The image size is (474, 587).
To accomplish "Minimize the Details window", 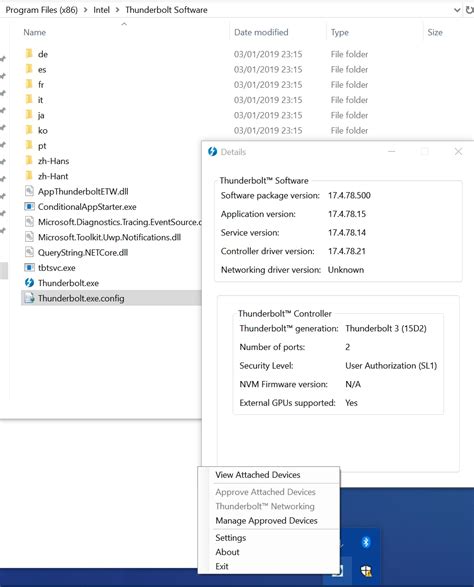I will (x=392, y=152).
